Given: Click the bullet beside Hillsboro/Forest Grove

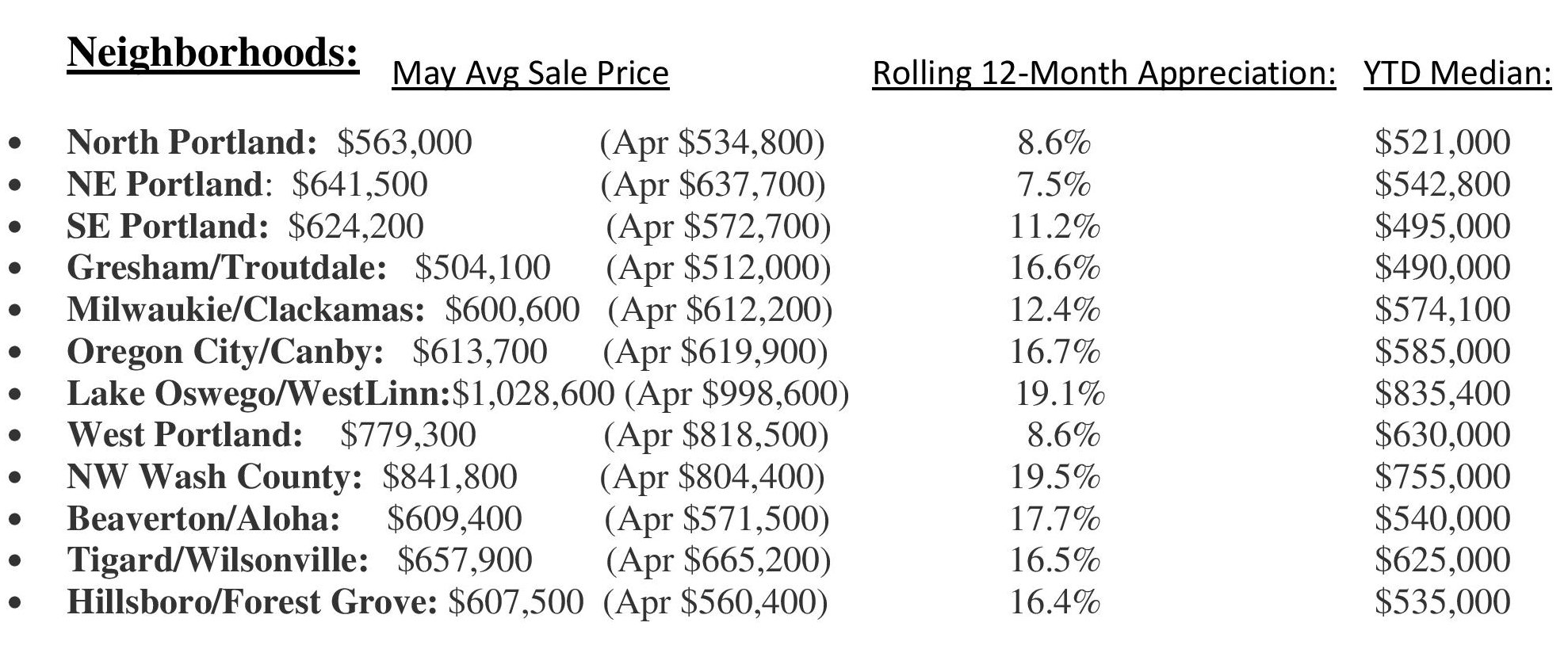Looking at the screenshot, I should (15, 604).
